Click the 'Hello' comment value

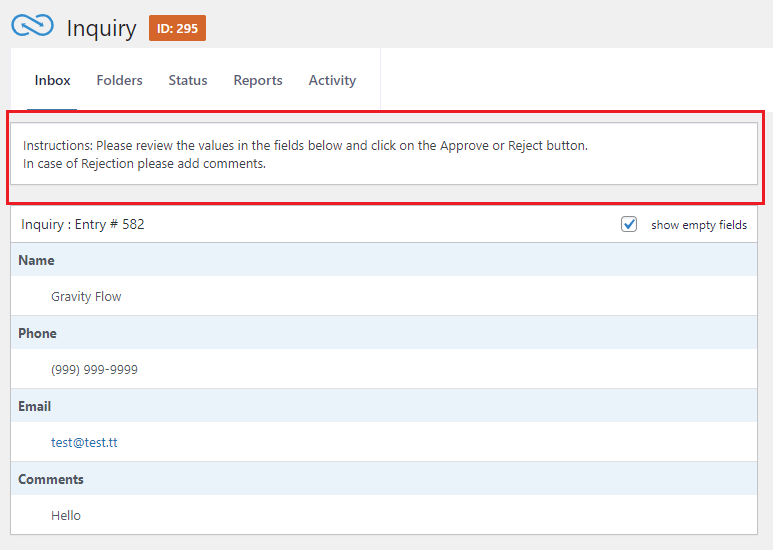click(x=66, y=515)
